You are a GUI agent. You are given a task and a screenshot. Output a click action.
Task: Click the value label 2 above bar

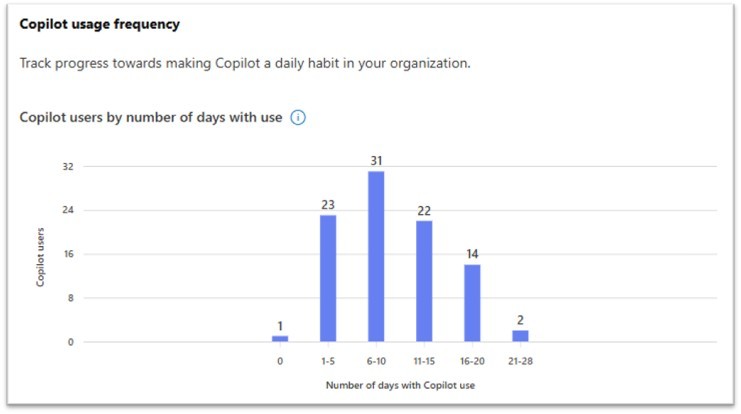tap(520, 320)
